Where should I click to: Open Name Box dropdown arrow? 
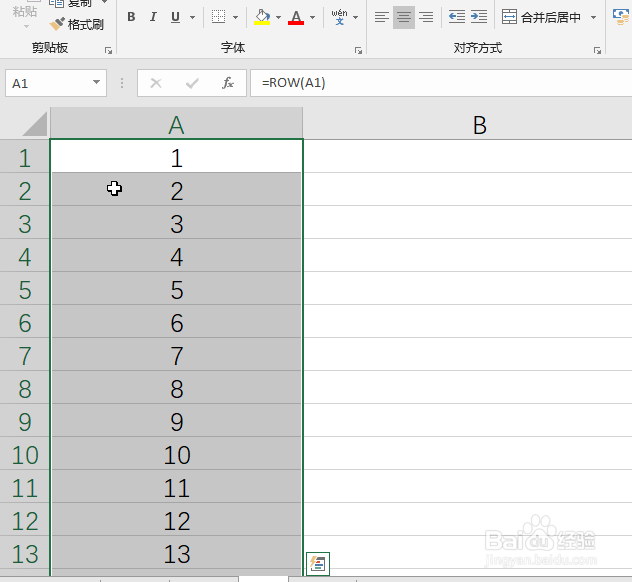96,82
